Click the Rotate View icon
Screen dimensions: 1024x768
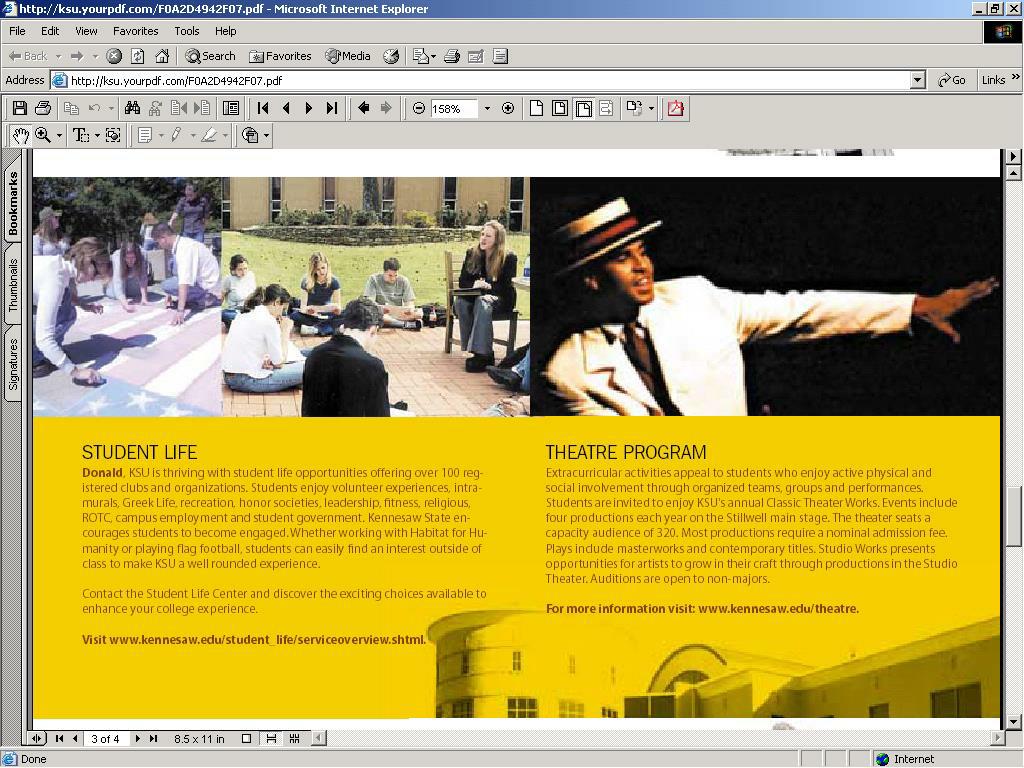tap(634, 108)
